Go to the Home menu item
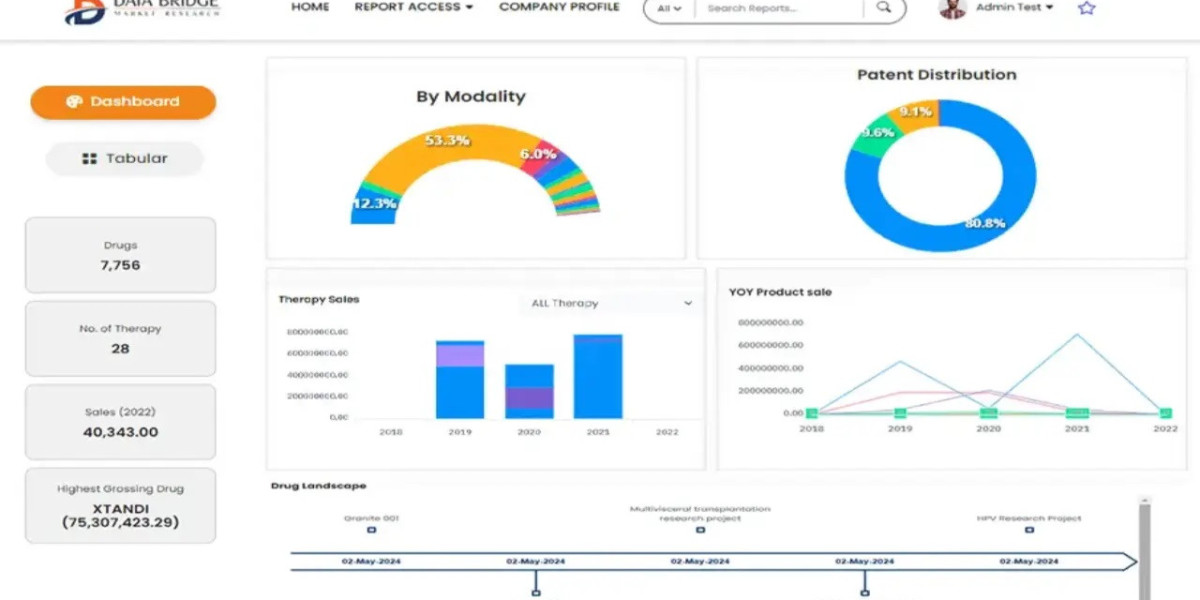Image resolution: width=1200 pixels, height=600 pixels. [x=310, y=7]
